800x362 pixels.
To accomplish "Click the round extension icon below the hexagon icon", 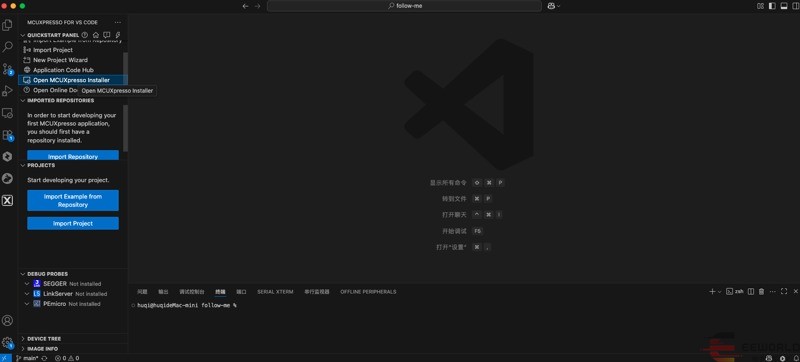I will coord(7,178).
